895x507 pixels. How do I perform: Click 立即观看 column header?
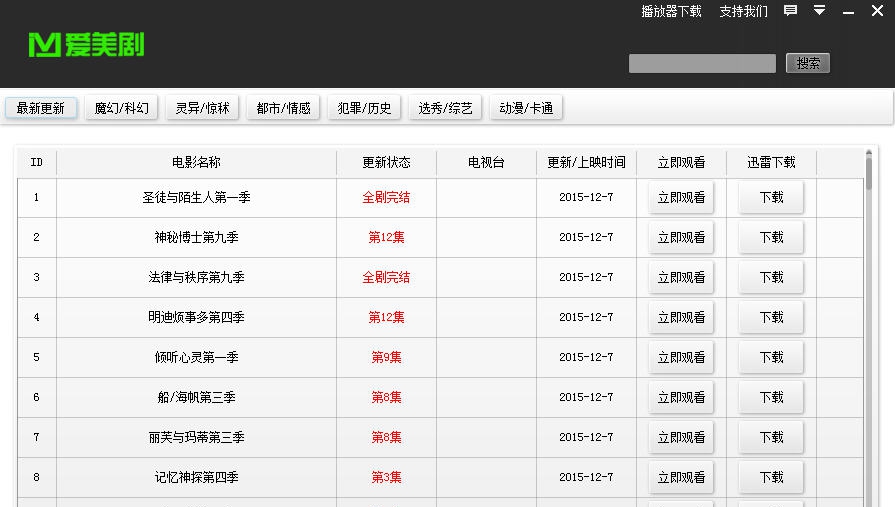click(682, 163)
